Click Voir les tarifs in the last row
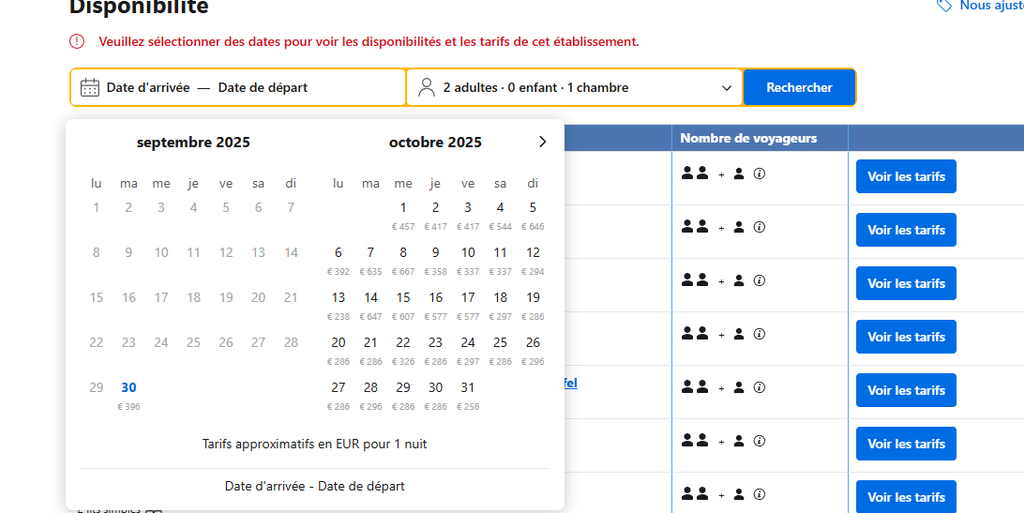The width and height of the screenshot is (1024, 513). [x=906, y=496]
